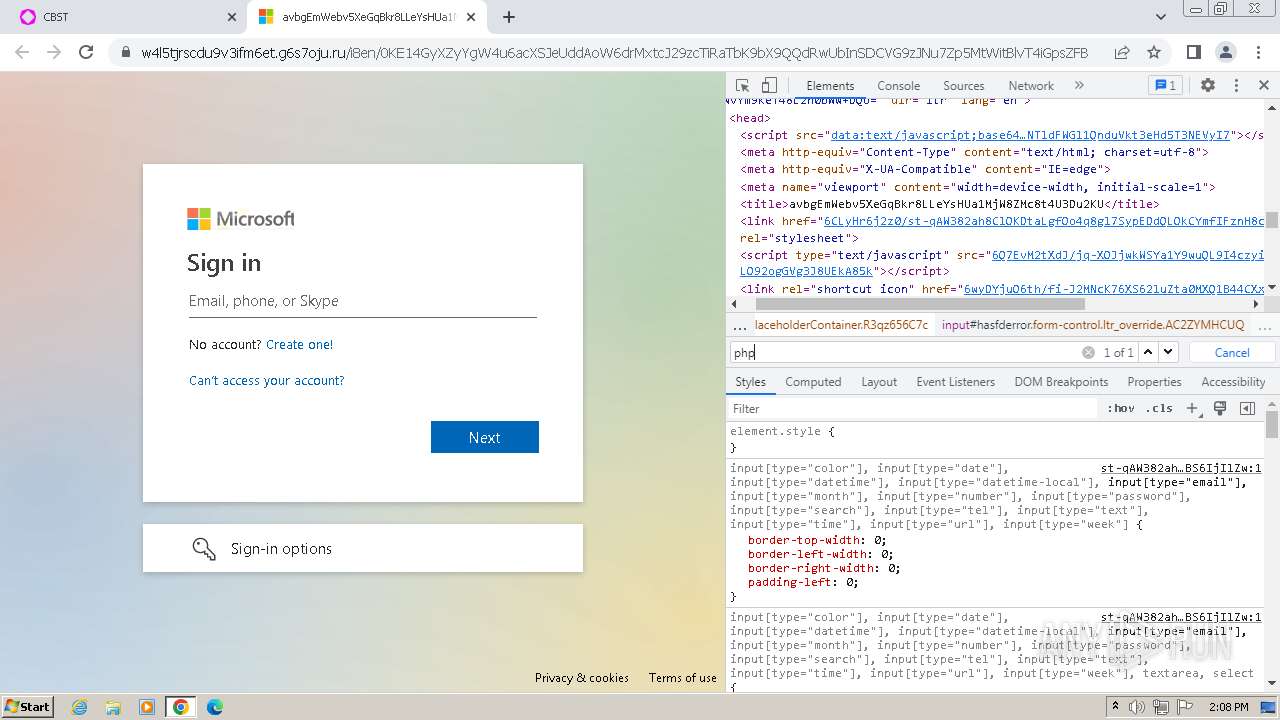Select the Styles tab

pos(750,382)
